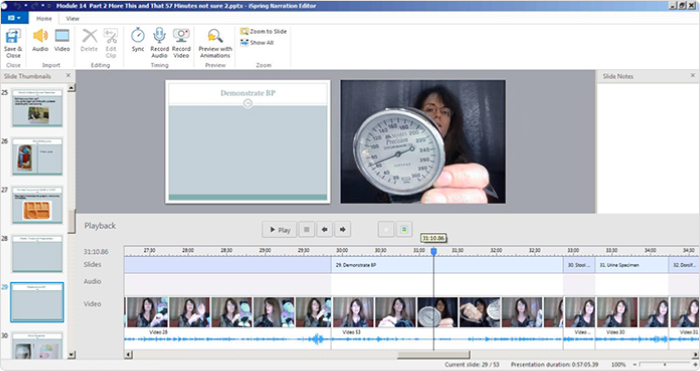Image resolution: width=700 pixels, height=371 pixels.
Task: Close the Slide Notes panel
Action: point(693,75)
